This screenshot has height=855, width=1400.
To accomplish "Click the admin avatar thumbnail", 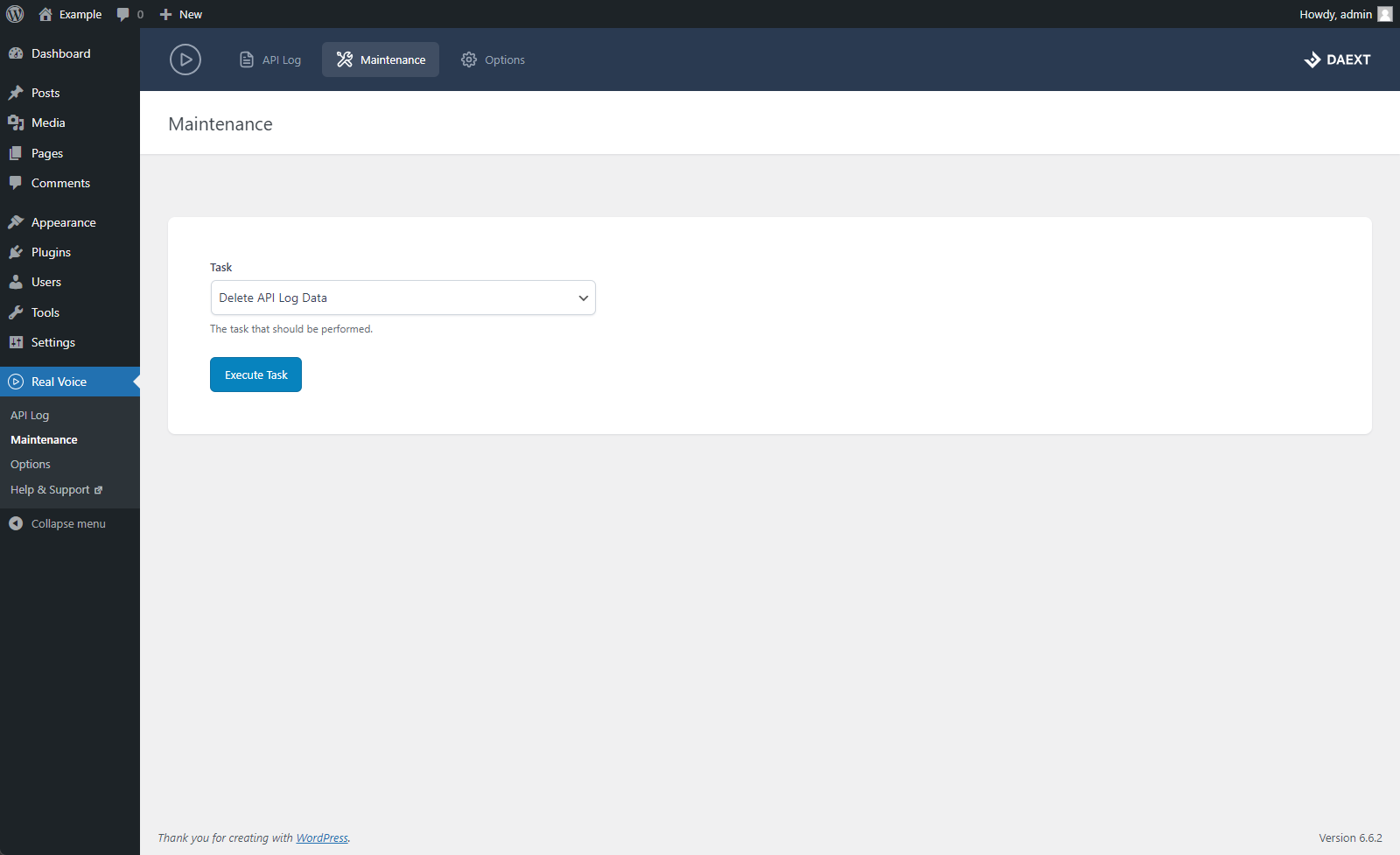I will [1385, 14].
